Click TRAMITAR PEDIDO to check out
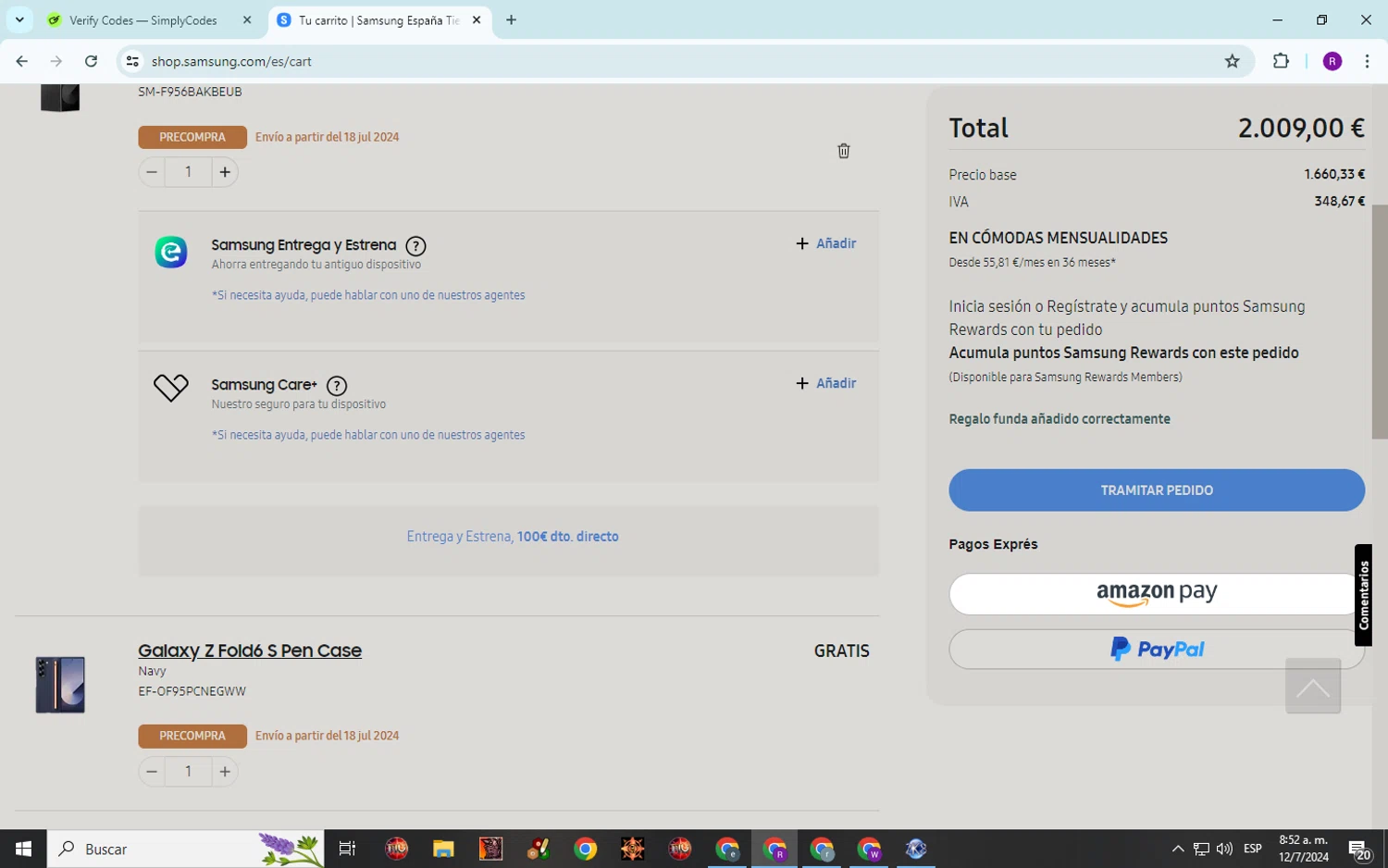This screenshot has height=868, width=1388. (x=1157, y=490)
